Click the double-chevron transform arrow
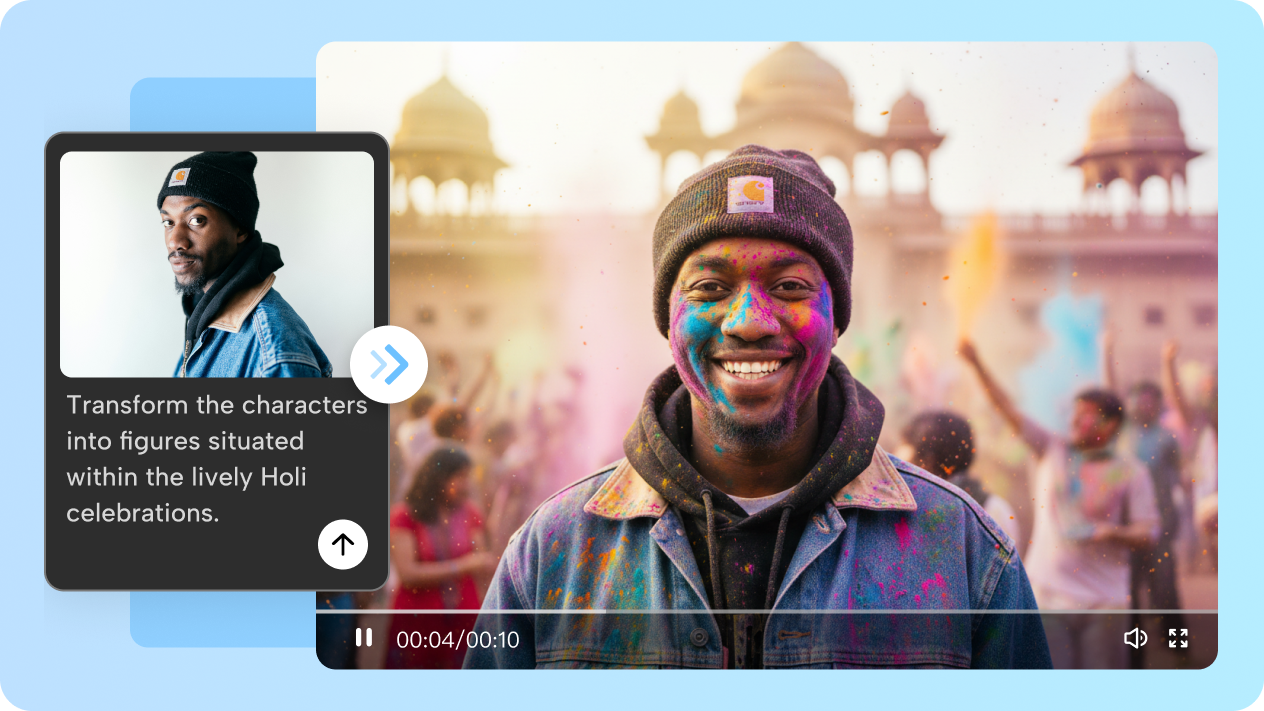This screenshot has height=711, width=1264. pos(389,364)
